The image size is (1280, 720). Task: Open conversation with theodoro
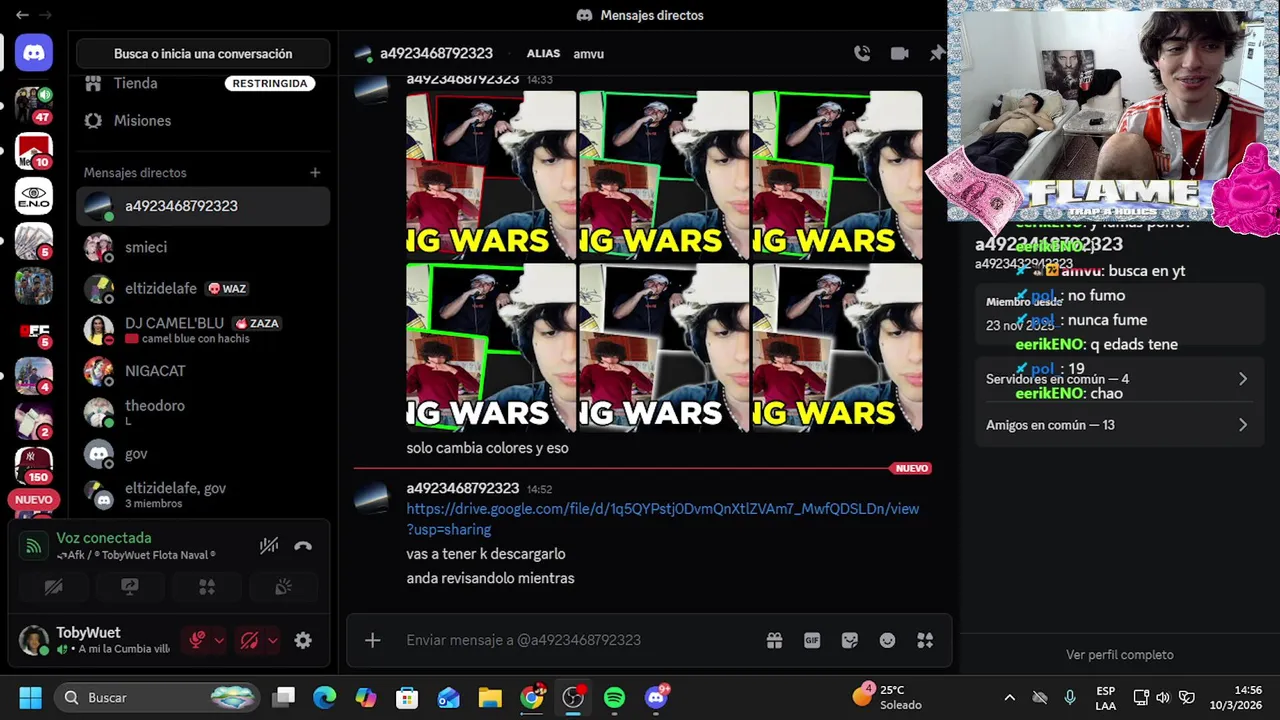coord(203,412)
